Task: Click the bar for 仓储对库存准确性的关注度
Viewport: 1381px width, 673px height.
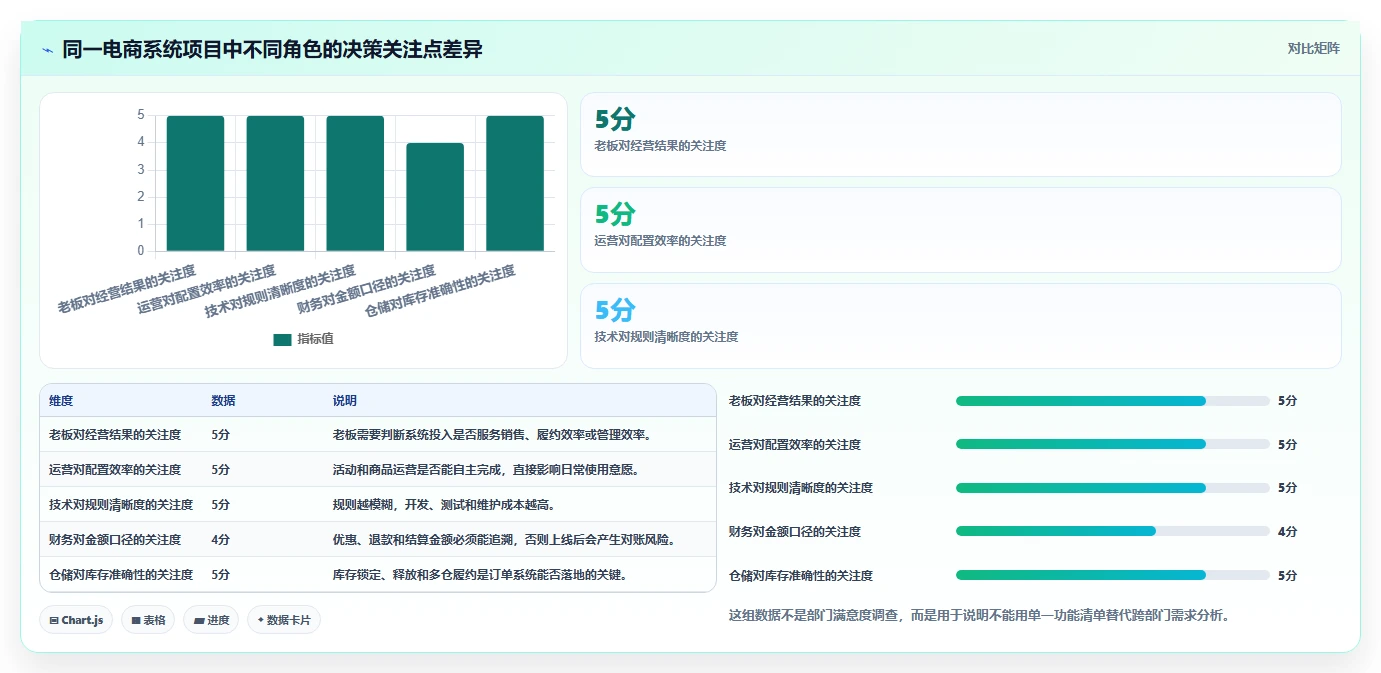Action: coord(515,183)
